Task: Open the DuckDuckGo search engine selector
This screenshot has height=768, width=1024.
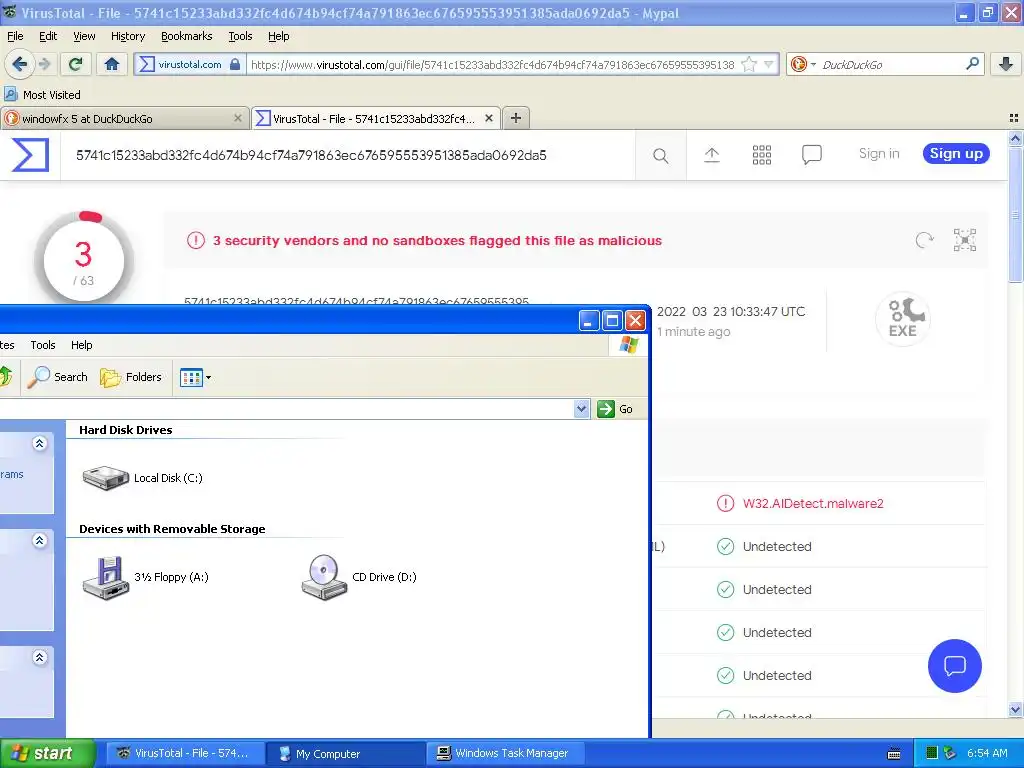Action: [803, 64]
